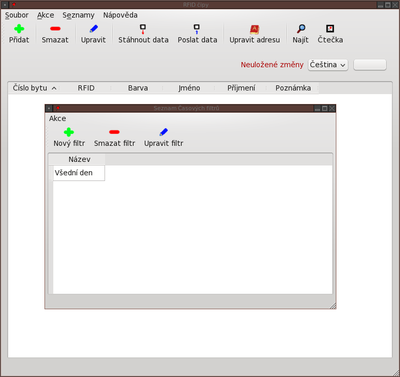The height and width of the screenshot is (377, 400).
Task: Sort by Číslo bytu column header
Action: point(34,88)
